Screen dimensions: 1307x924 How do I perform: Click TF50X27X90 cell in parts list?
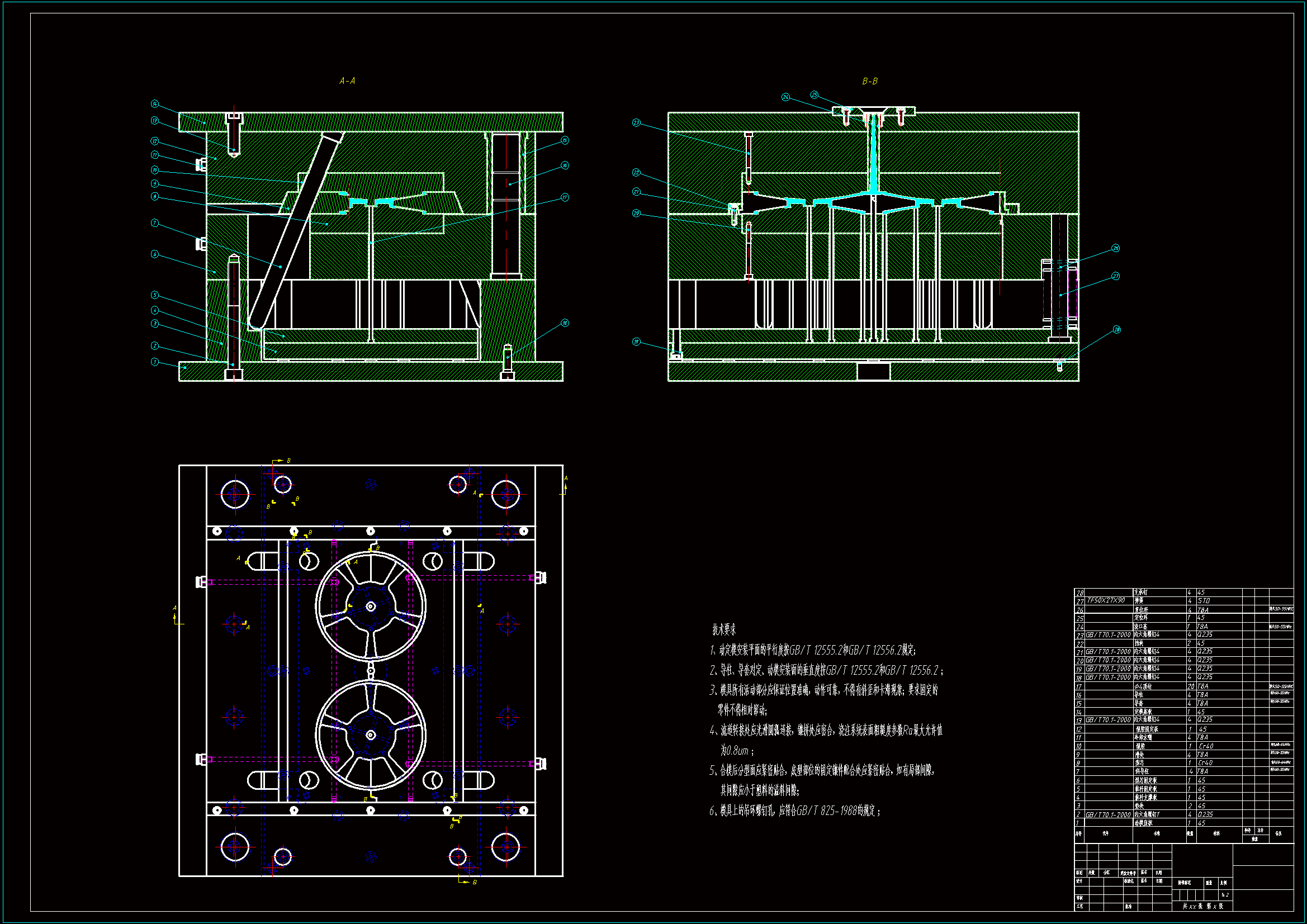point(1106,601)
